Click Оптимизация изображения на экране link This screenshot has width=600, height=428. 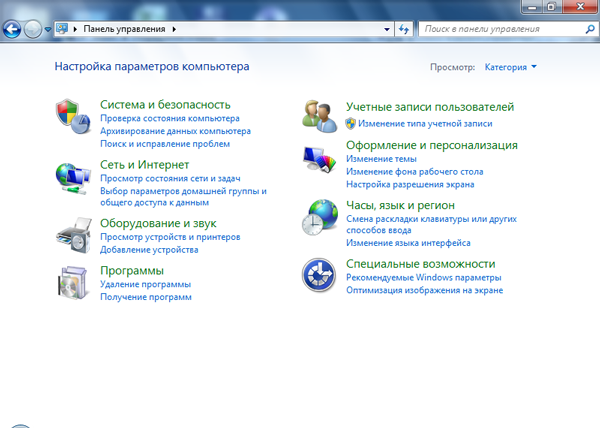pos(425,290)
